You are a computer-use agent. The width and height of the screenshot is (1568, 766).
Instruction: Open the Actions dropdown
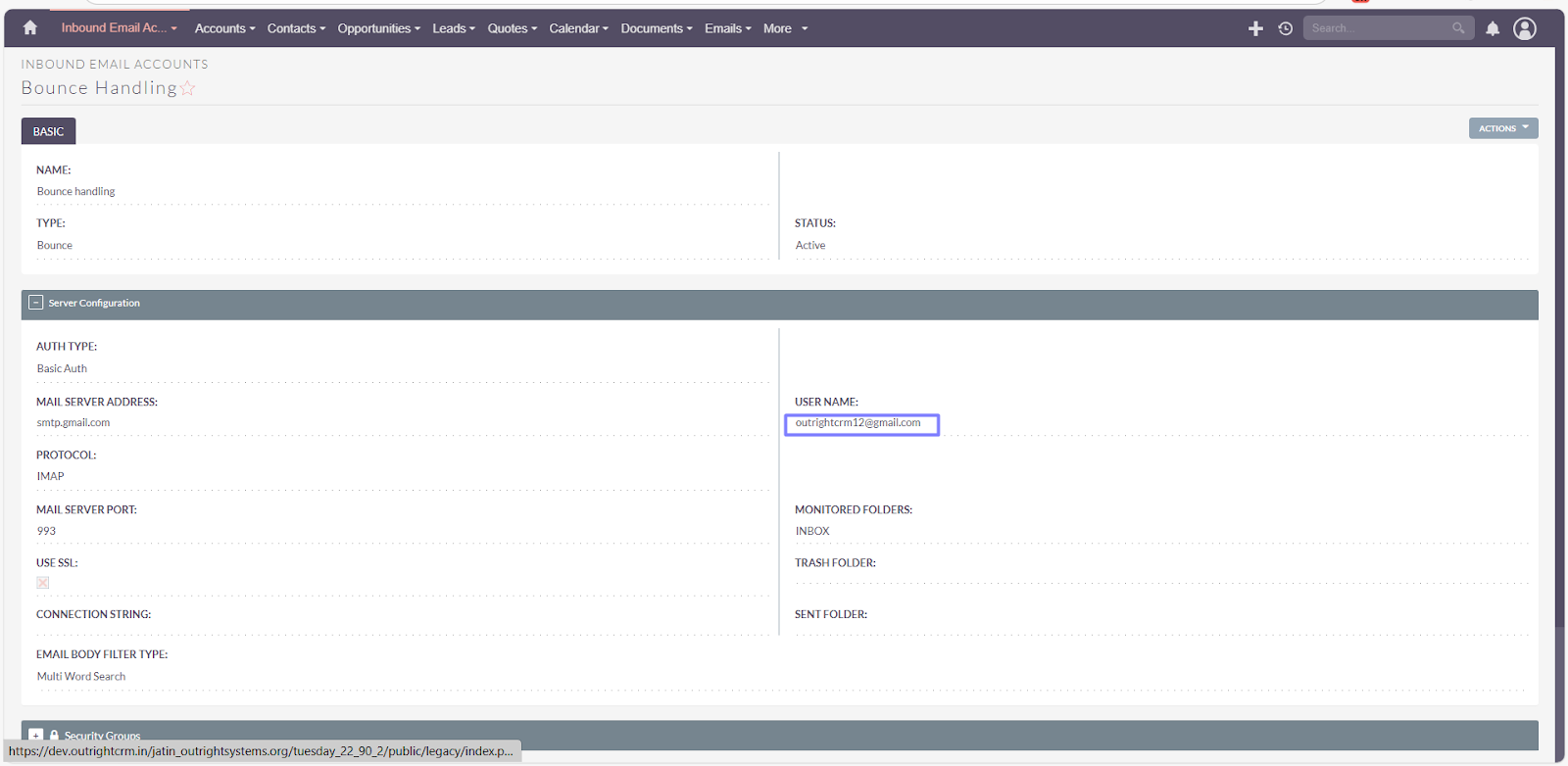1502,128
